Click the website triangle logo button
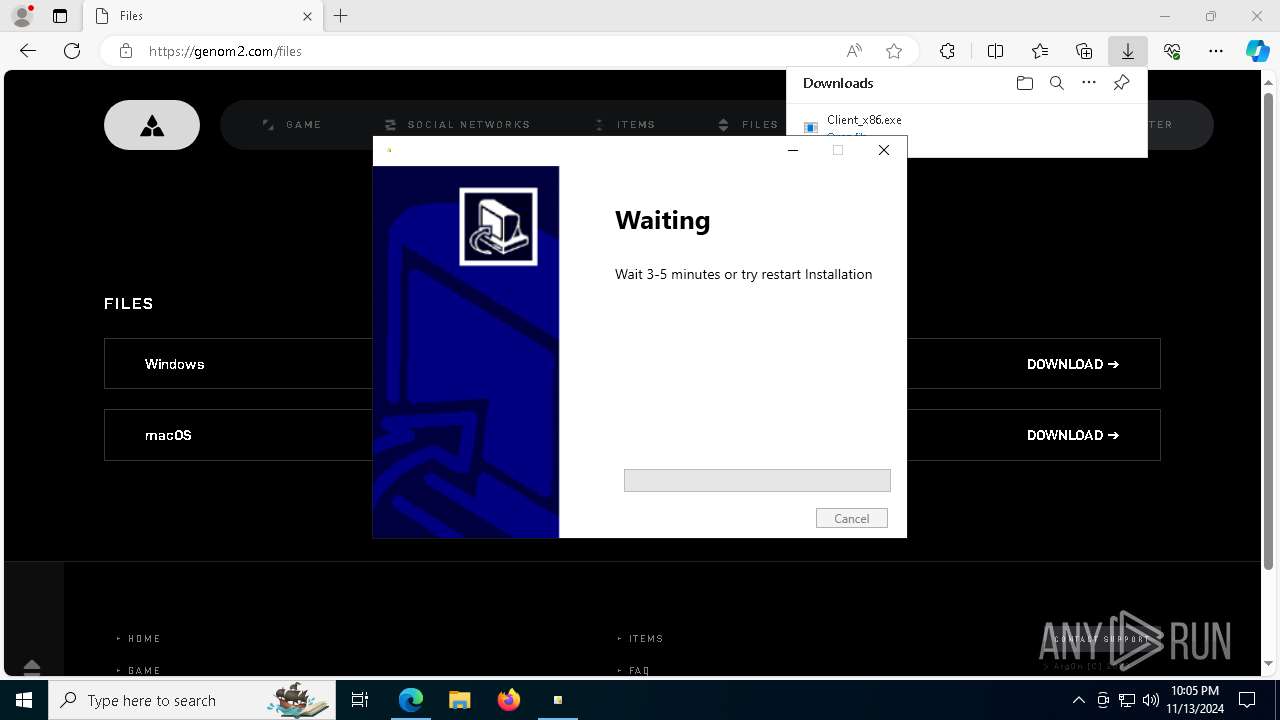1280x720 pixels. pos(152,125)
